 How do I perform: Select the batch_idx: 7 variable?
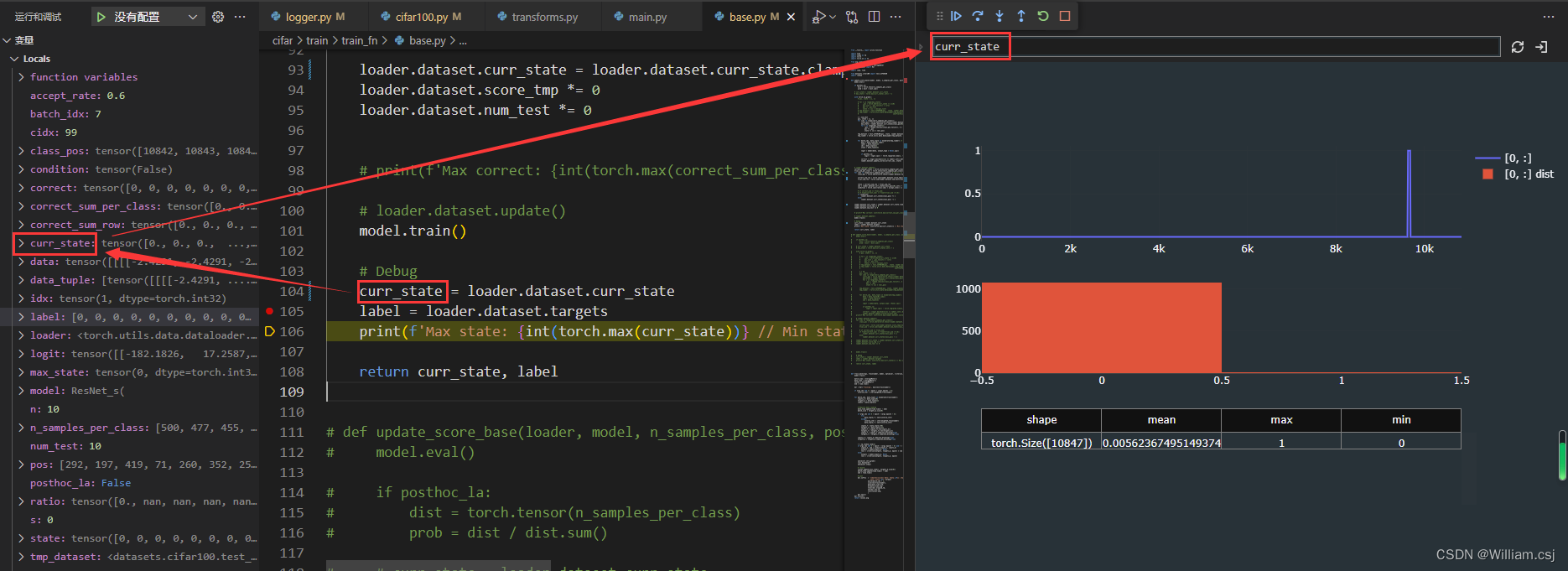click(x=65, y=114)
